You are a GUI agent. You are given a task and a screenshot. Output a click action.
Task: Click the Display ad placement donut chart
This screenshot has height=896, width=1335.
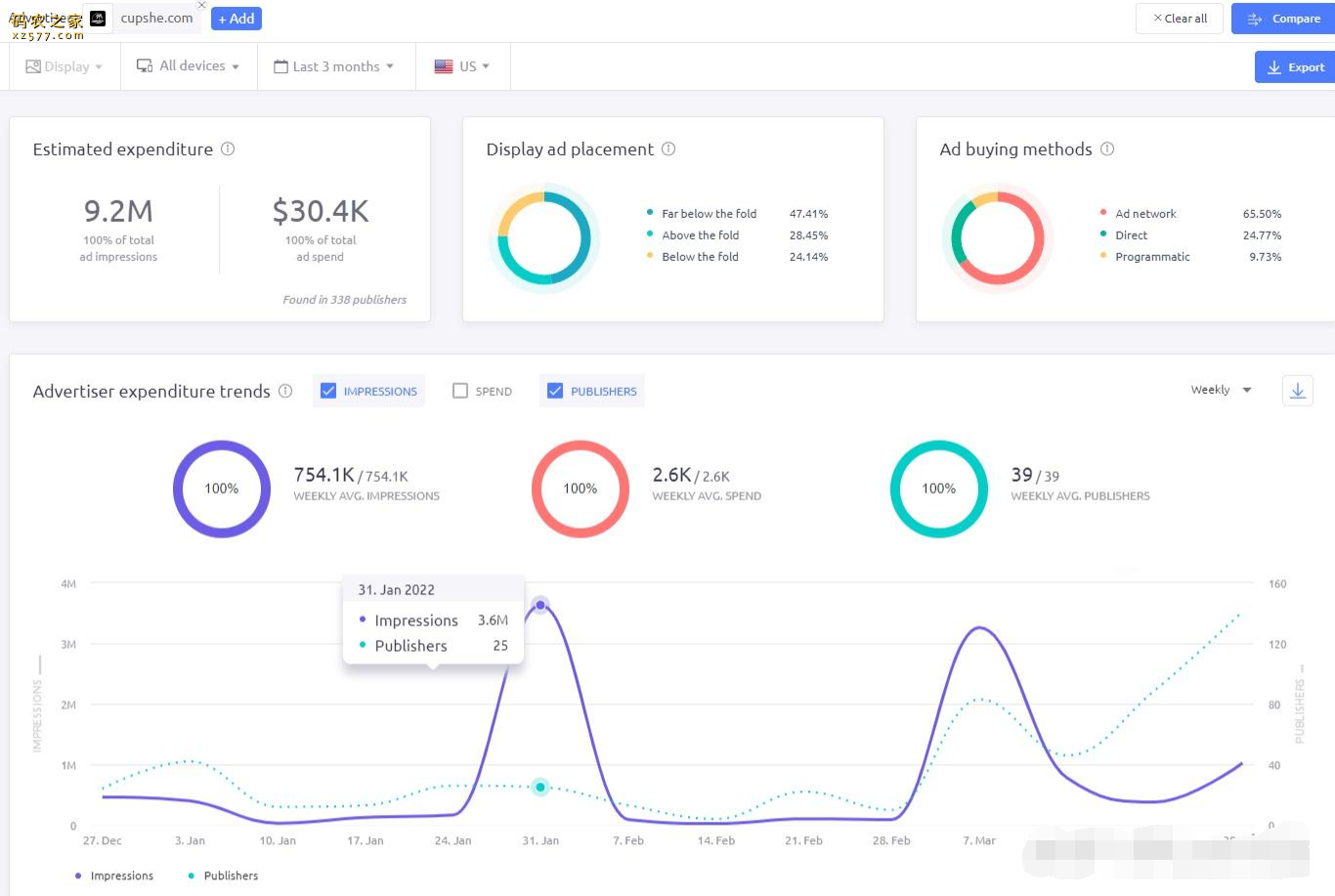point(544,237)
